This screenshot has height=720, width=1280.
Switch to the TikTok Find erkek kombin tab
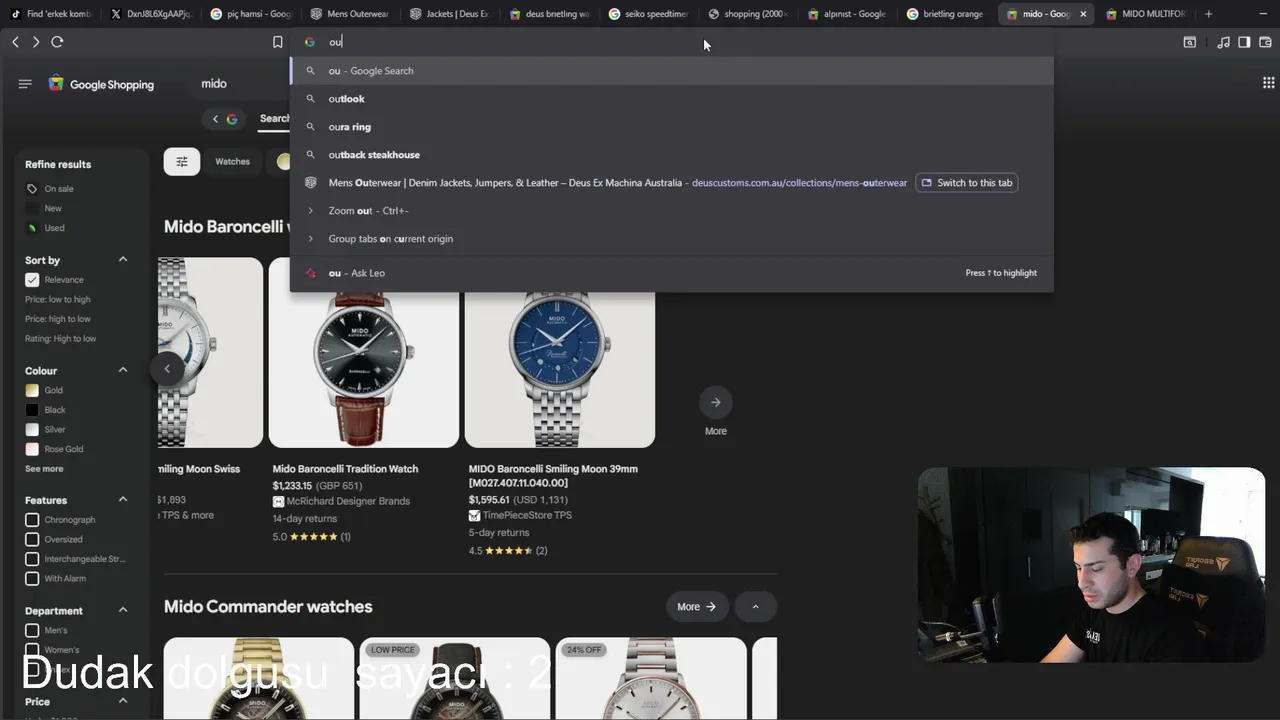[x=50, y=14]
